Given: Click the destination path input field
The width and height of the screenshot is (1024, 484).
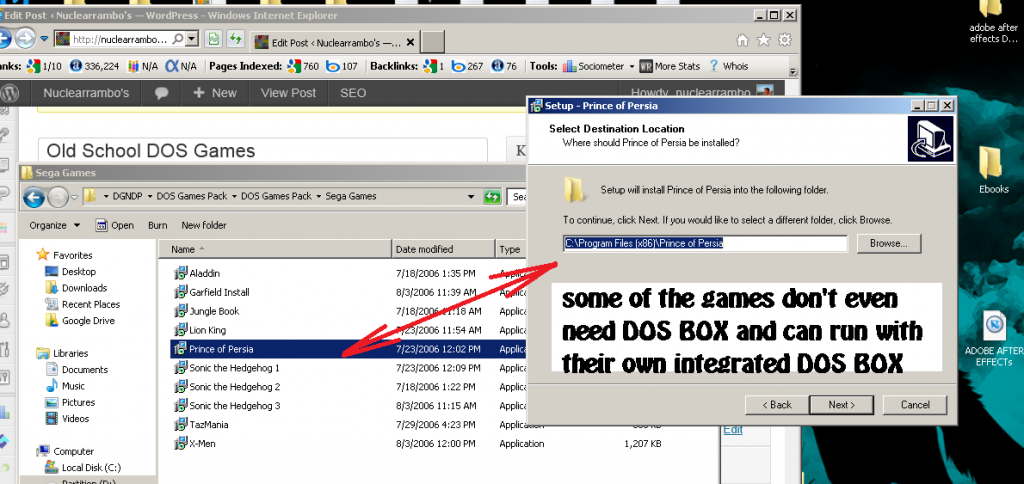Looking at the screenshot, I should (705, 244).
